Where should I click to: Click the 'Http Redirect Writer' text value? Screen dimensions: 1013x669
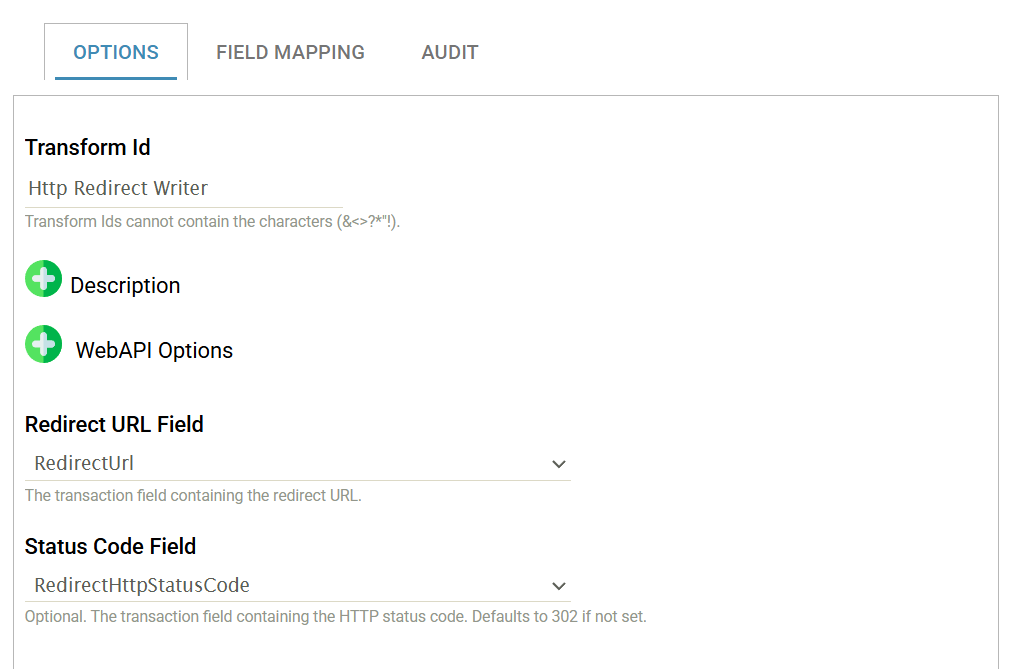point(118,188)
